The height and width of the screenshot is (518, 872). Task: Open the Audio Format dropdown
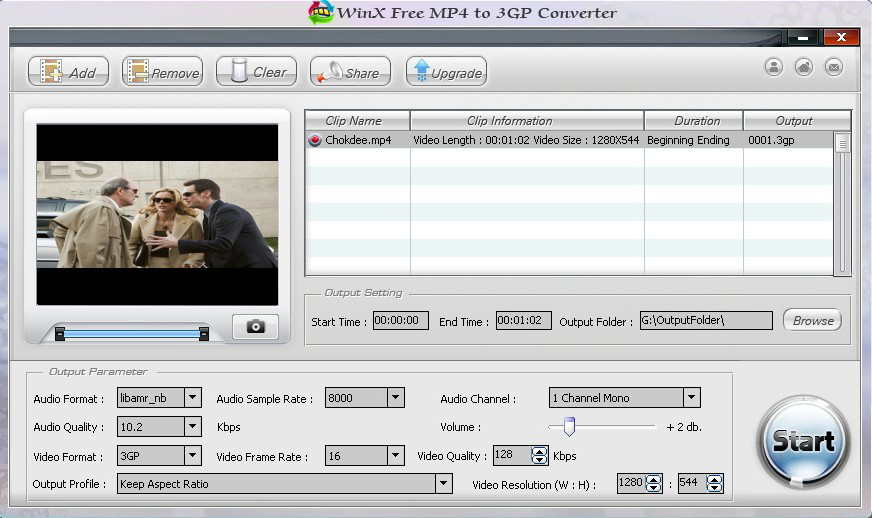tap(192, 398)
